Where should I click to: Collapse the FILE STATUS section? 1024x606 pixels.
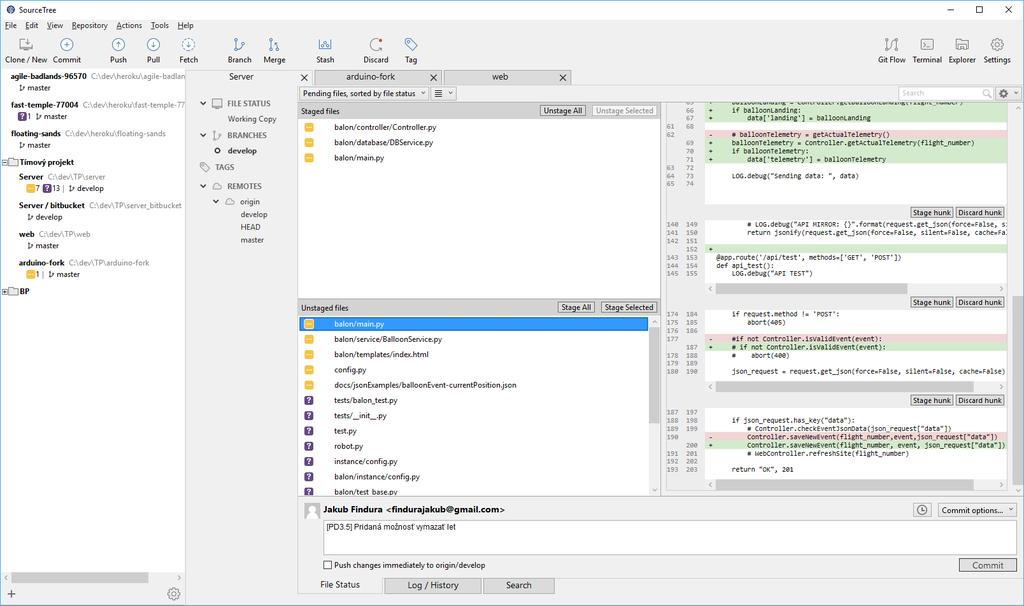(203, 103)
